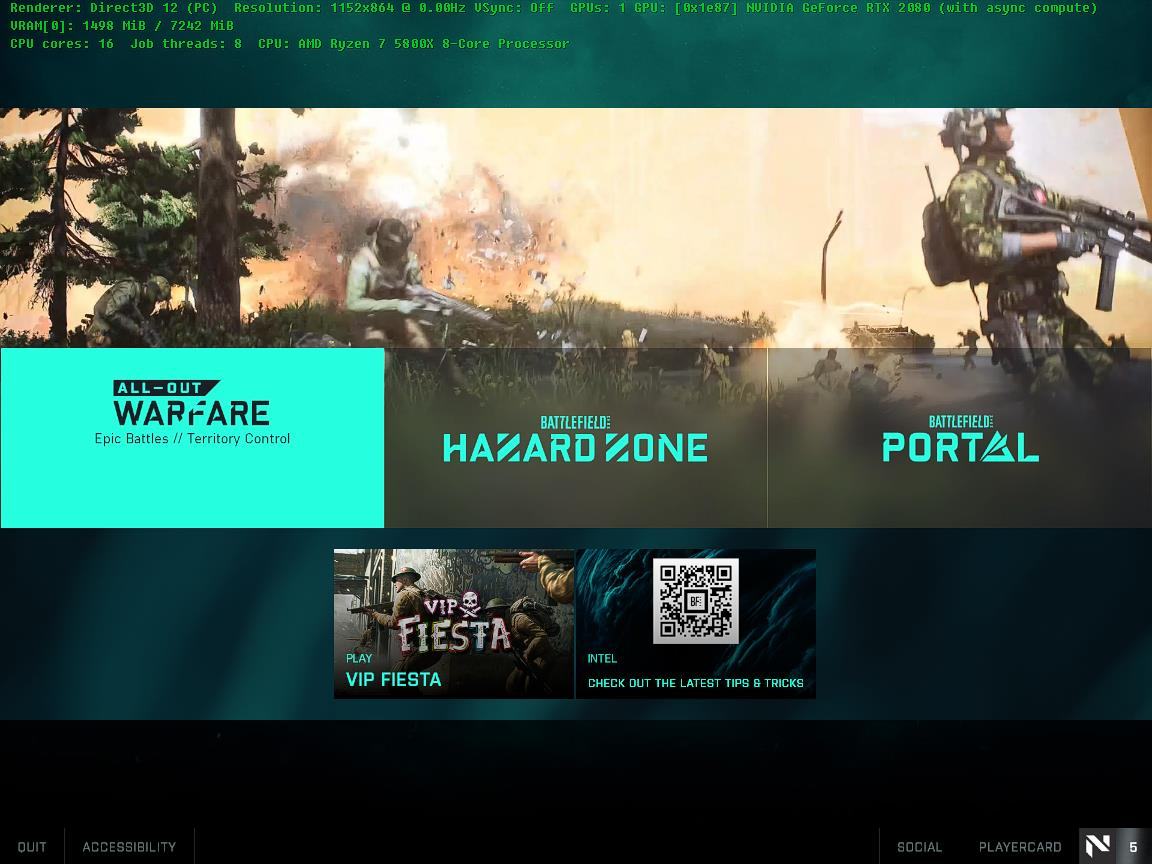Click the Renderer Direct3D 12 debug text
The width and height of the screenshot is (1152, 864).
[114, 8]
